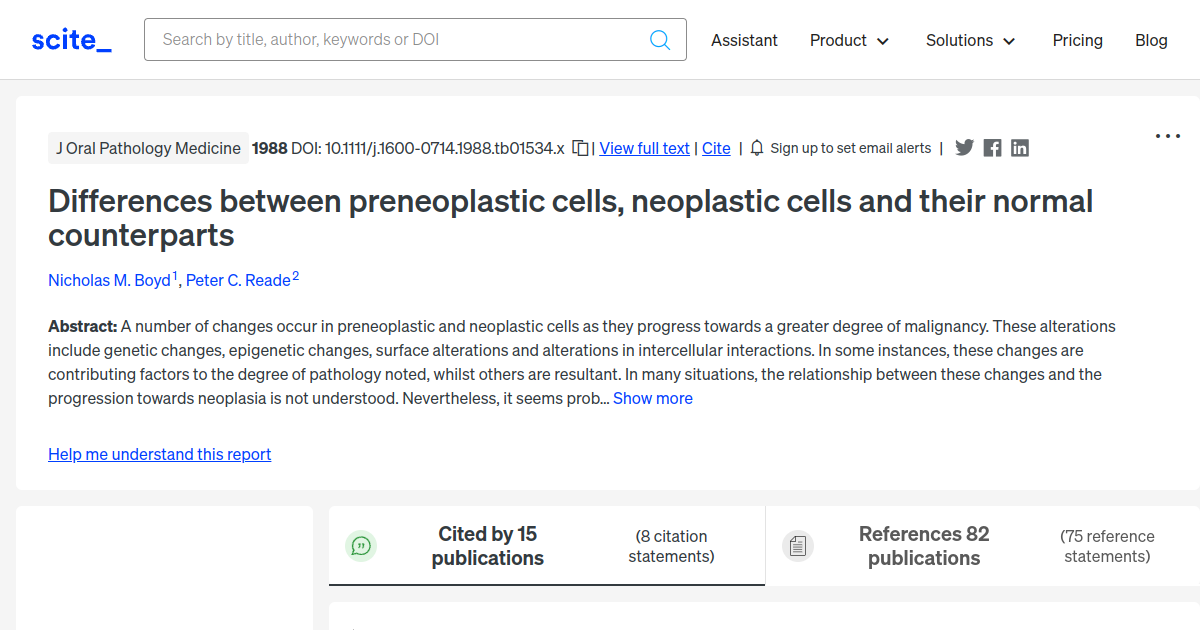Click the references document icon
The image size is (1200, 630).
pos(798,545)
